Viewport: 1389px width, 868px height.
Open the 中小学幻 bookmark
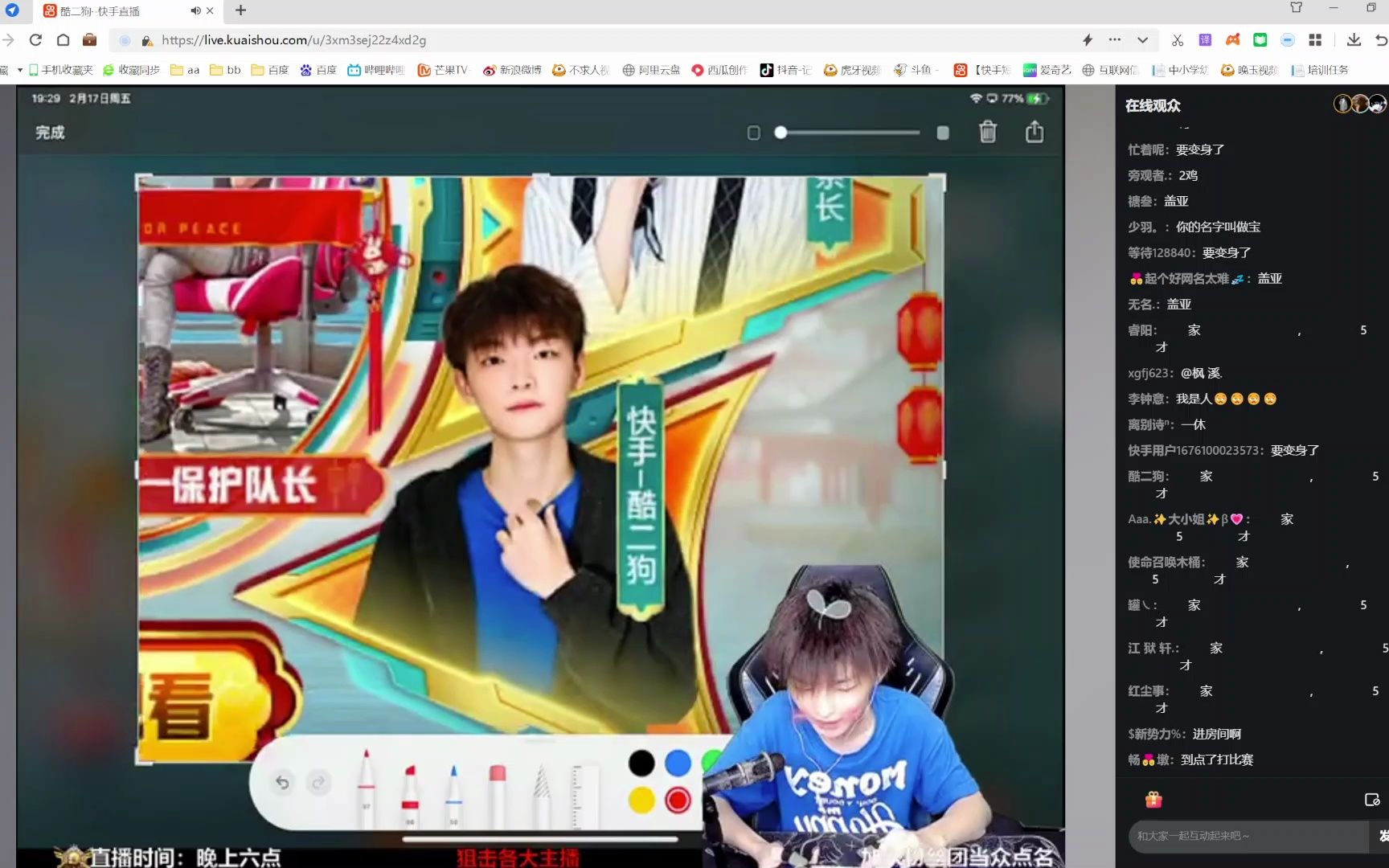pos(1180,71)
